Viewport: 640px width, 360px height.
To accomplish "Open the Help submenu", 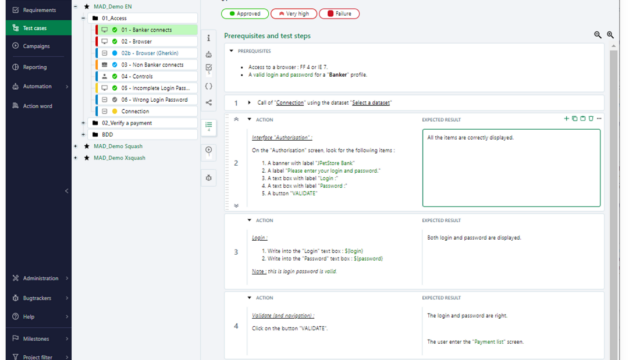I will click(39, 316).
